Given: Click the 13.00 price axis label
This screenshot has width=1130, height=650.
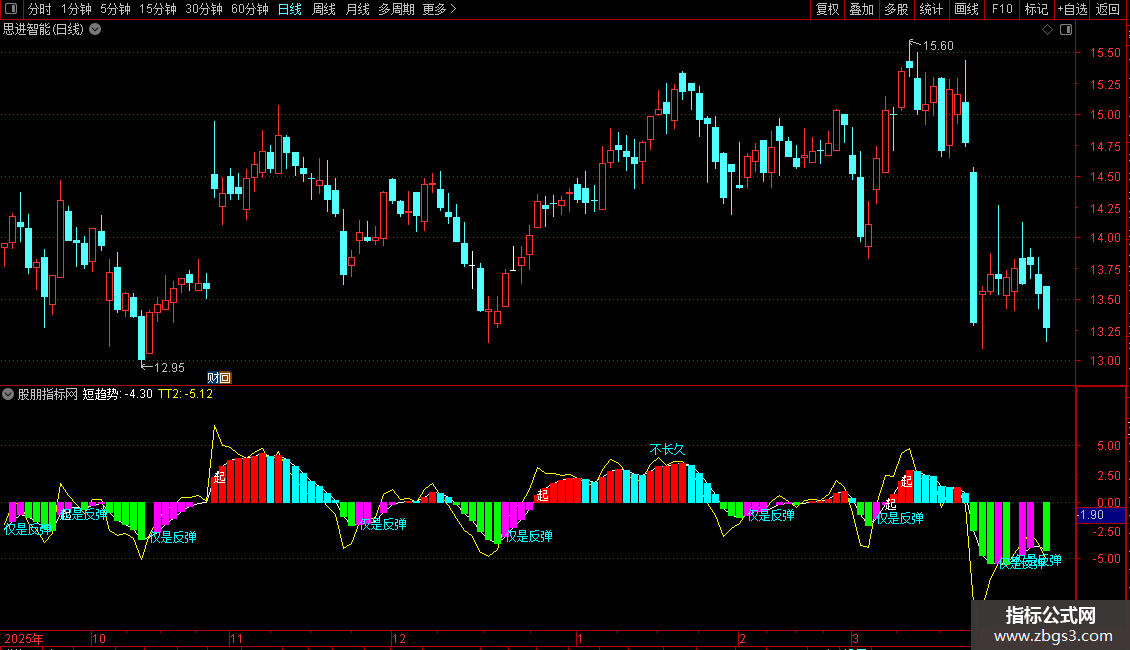Looking at the screenshot, I should click(x=1105, y=361).
